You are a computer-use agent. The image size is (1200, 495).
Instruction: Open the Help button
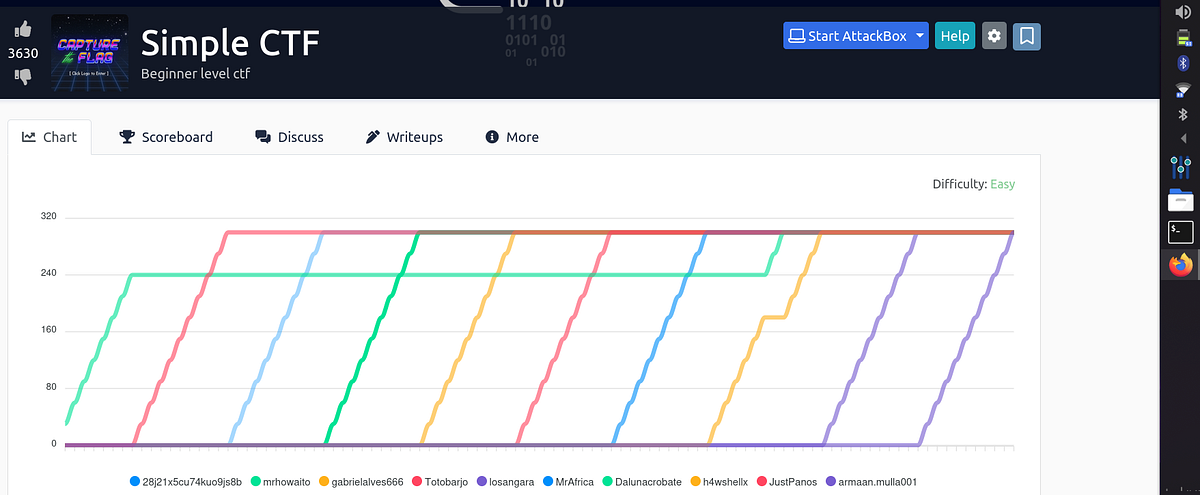955,36
